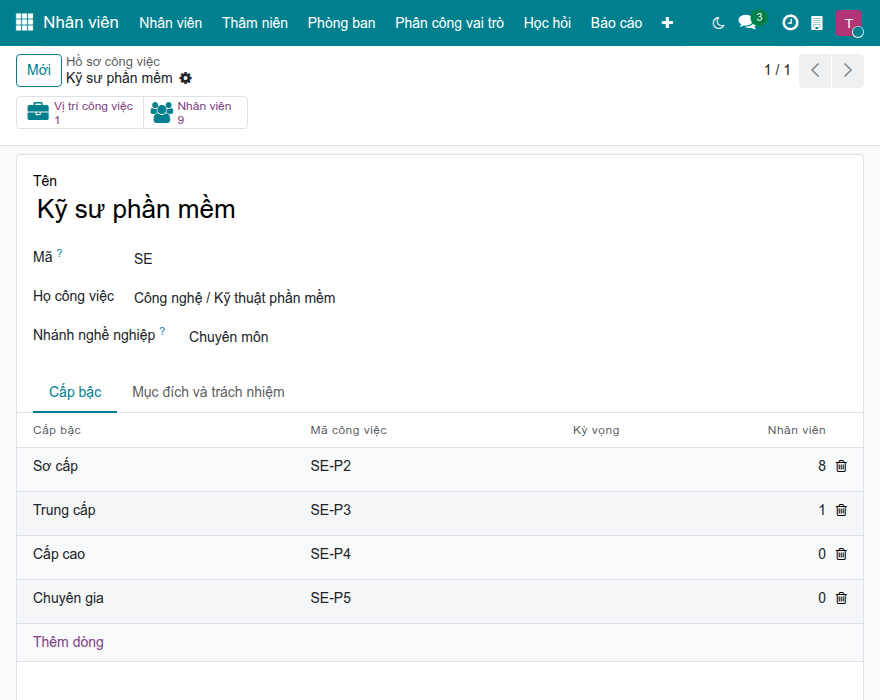Delete the Trung cấp row
The height and width of the screenshot is (700, 880).
coord(841,510)
